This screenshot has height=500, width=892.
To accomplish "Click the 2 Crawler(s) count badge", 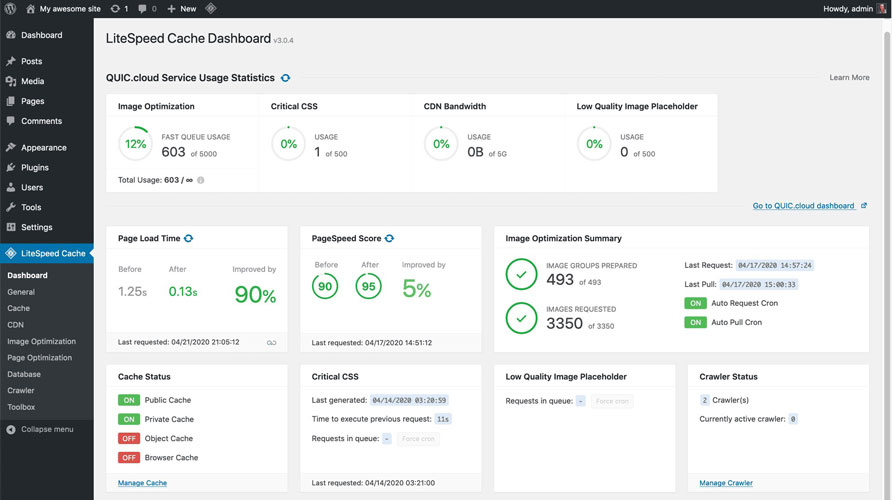I will coord(704,400).
